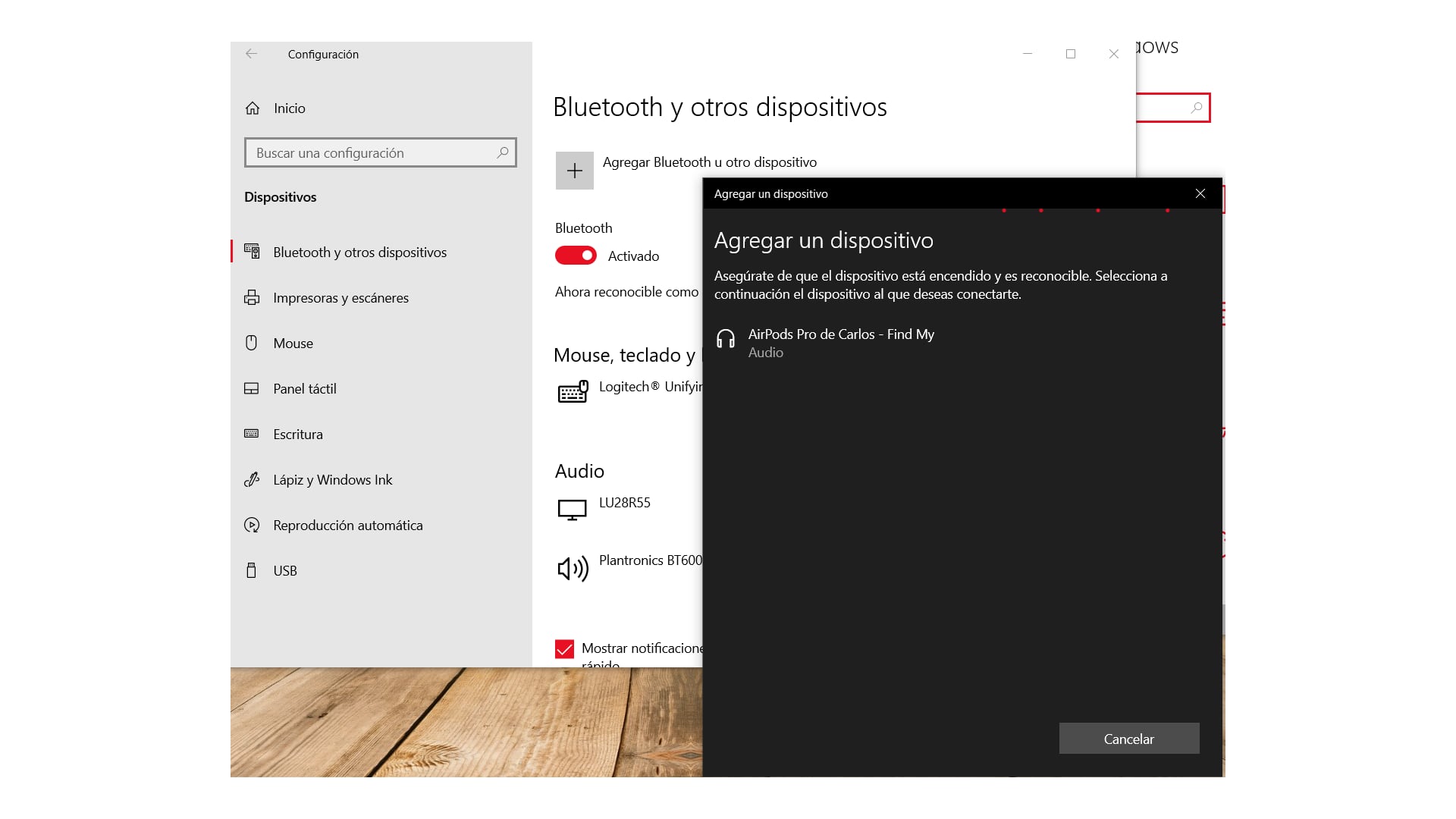Screen dimensions: 1456x819
Task: Go to Inicio settings home
Action: pos(381,108)
